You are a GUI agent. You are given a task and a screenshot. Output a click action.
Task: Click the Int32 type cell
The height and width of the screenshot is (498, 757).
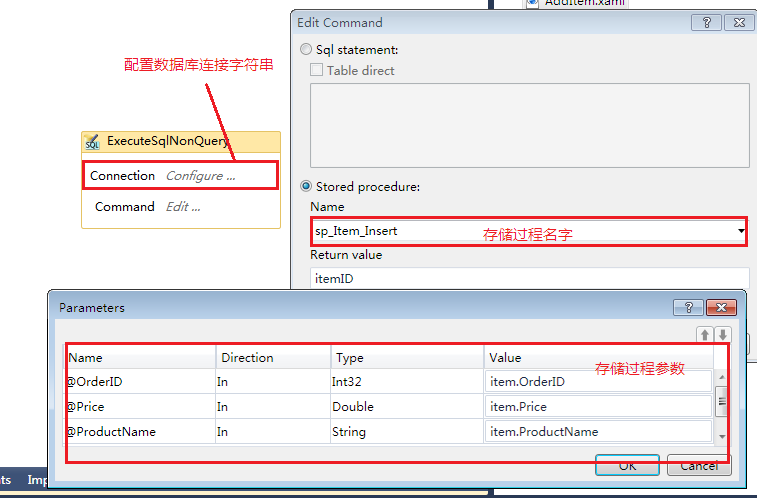[407, 382]
